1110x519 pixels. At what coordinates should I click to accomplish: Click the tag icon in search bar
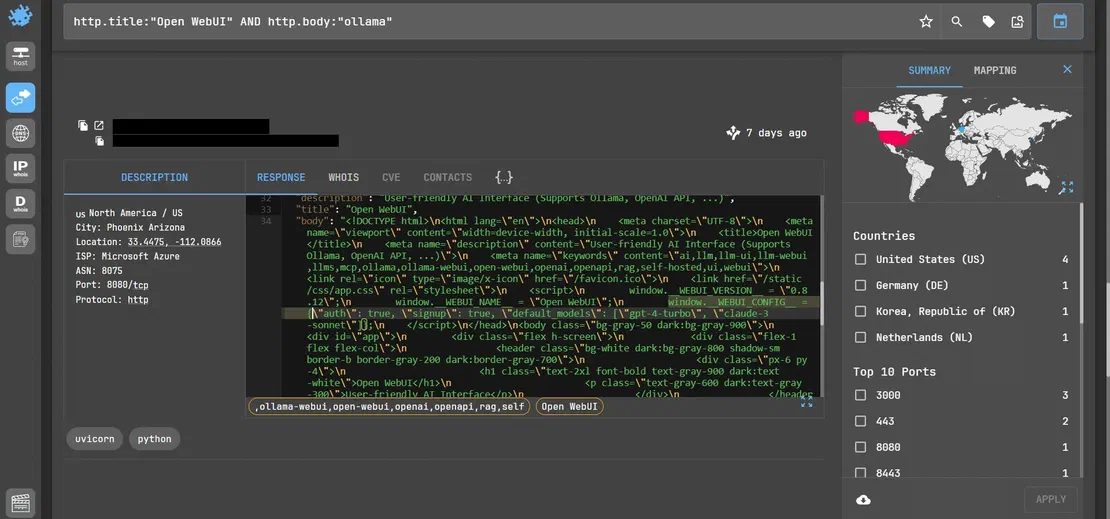click(988, 21)
